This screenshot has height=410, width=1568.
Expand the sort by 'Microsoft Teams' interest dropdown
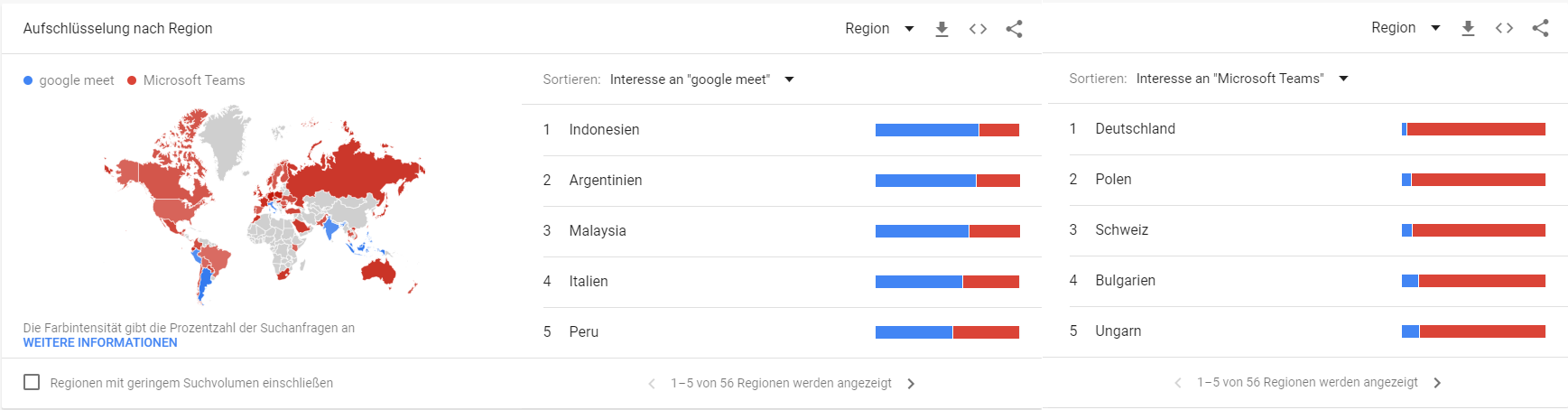1241,79
